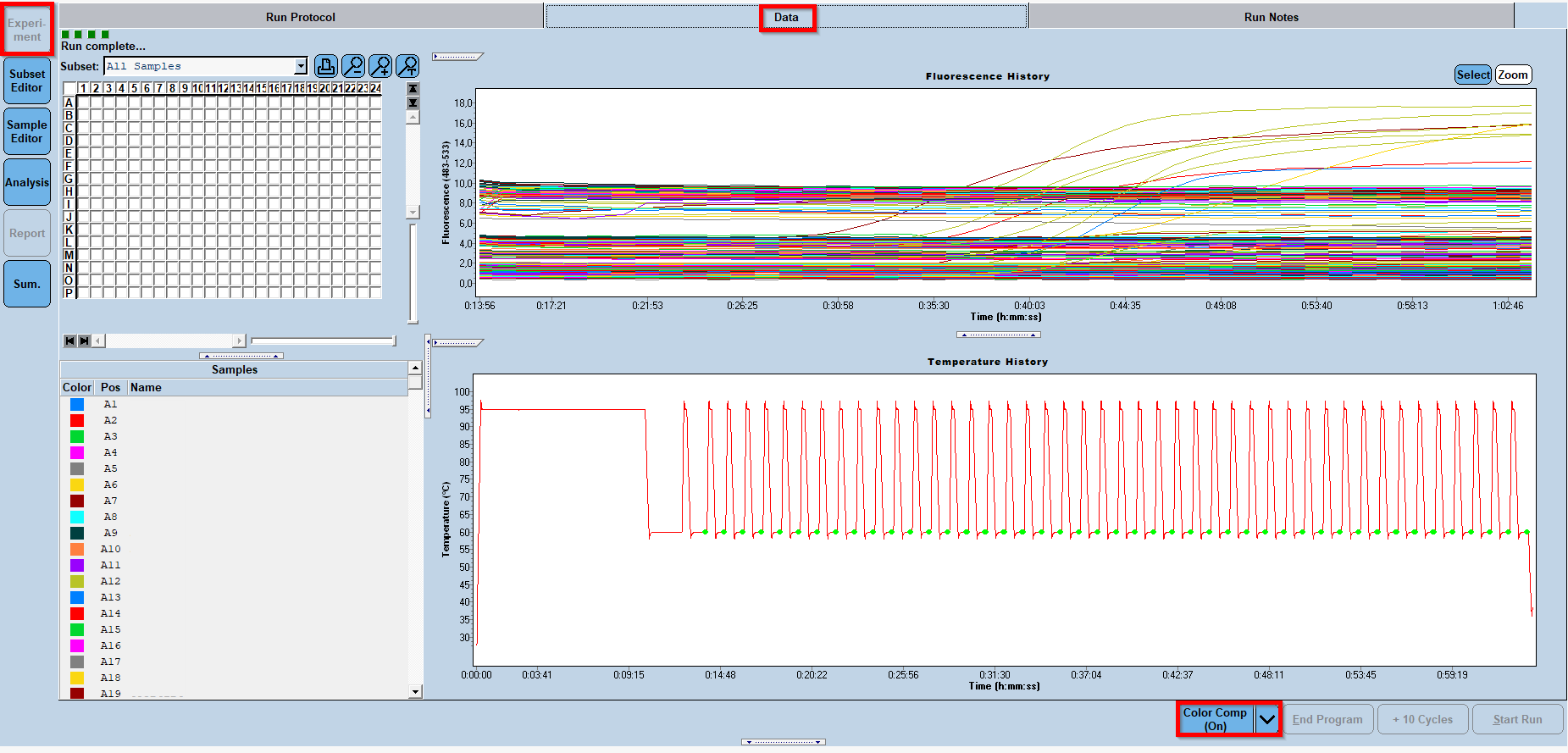Open the Color Comp dropdown arrow
The height and width of the screenshot is (753, 1568).
pos(1267,720)
